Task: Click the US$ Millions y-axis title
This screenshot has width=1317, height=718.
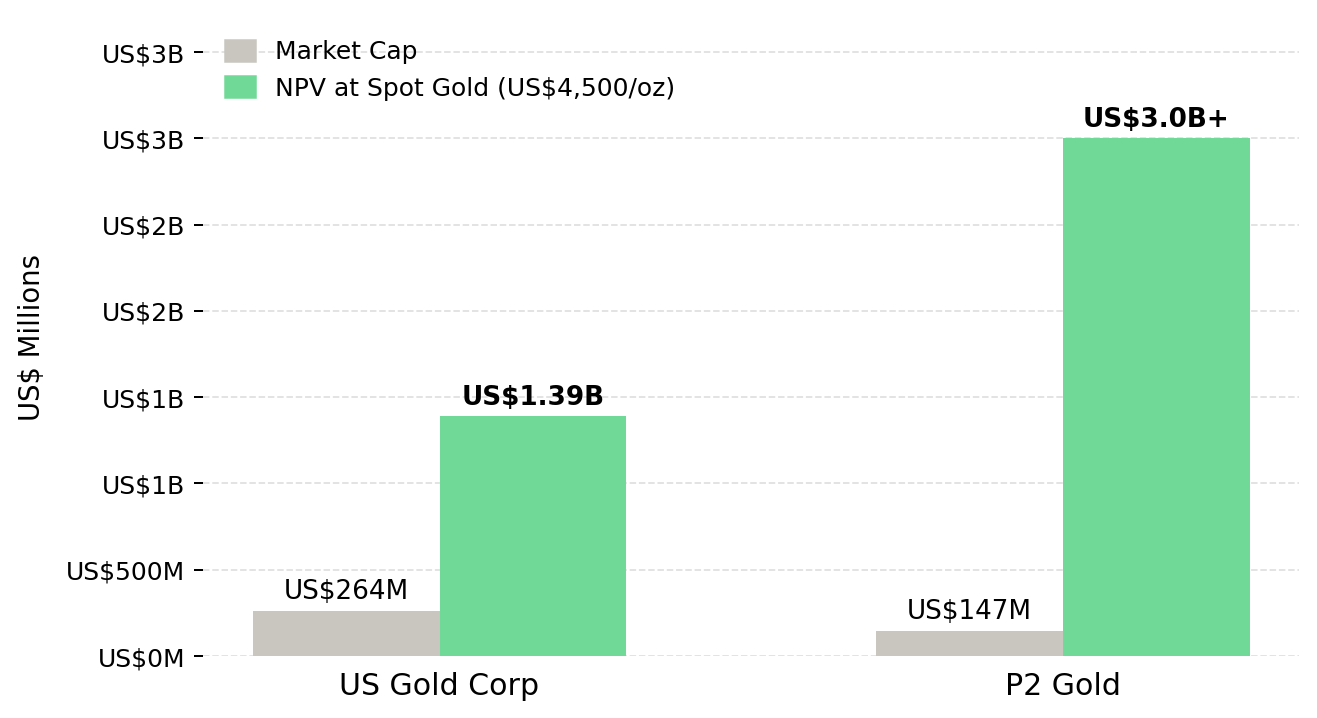Action: (30, 338)
